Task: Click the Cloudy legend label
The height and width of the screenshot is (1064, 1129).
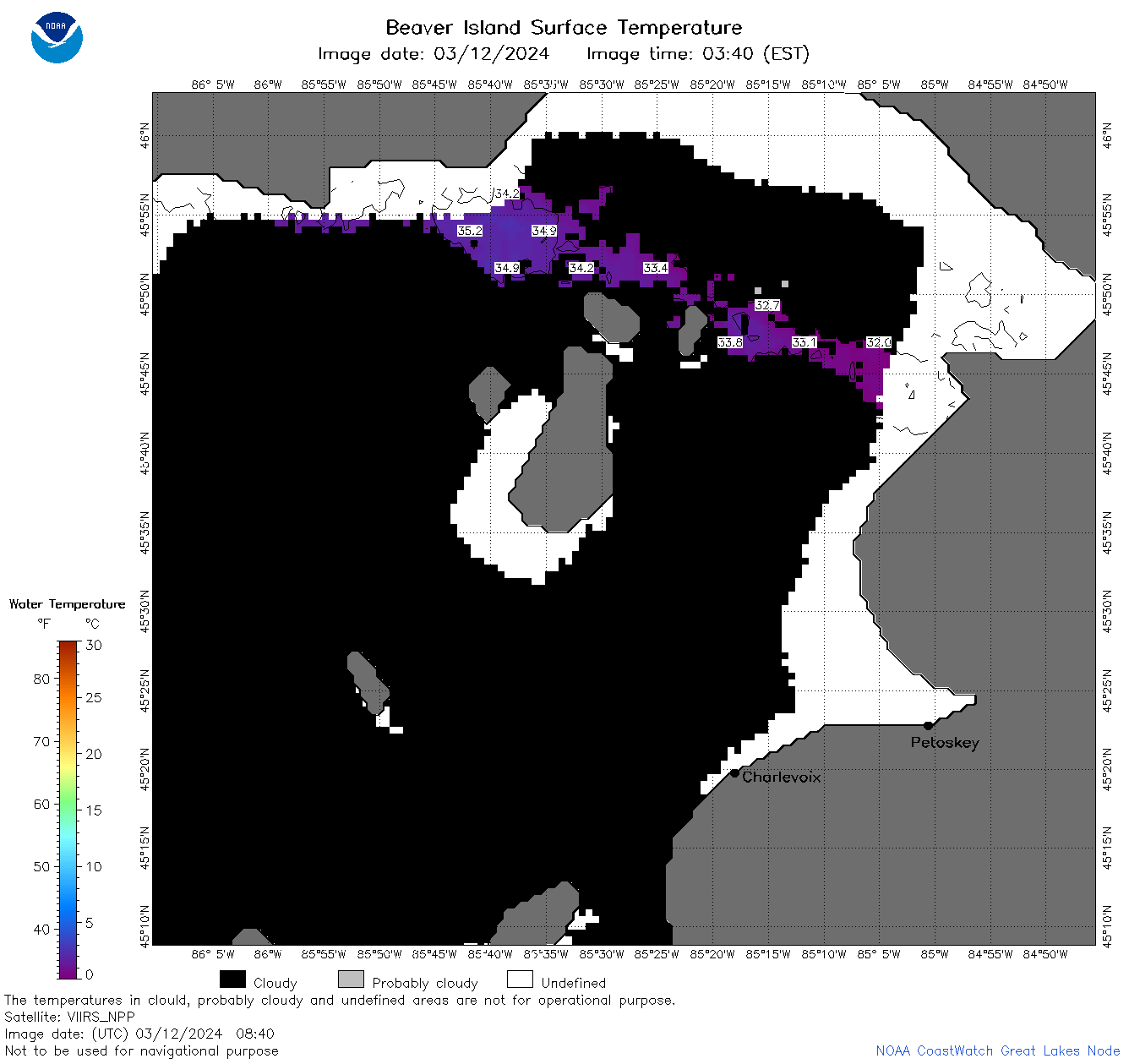Action: click(x=275, y=983)
